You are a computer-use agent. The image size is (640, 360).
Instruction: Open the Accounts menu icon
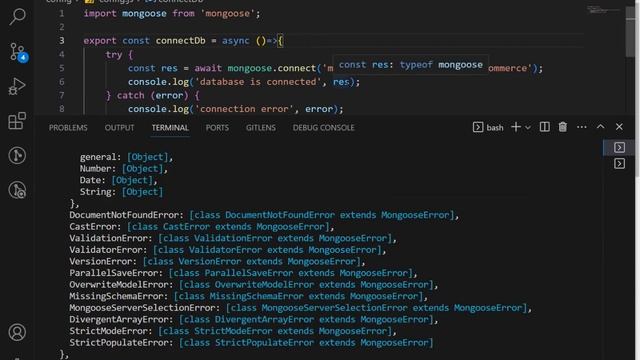[x=17, y=332]
